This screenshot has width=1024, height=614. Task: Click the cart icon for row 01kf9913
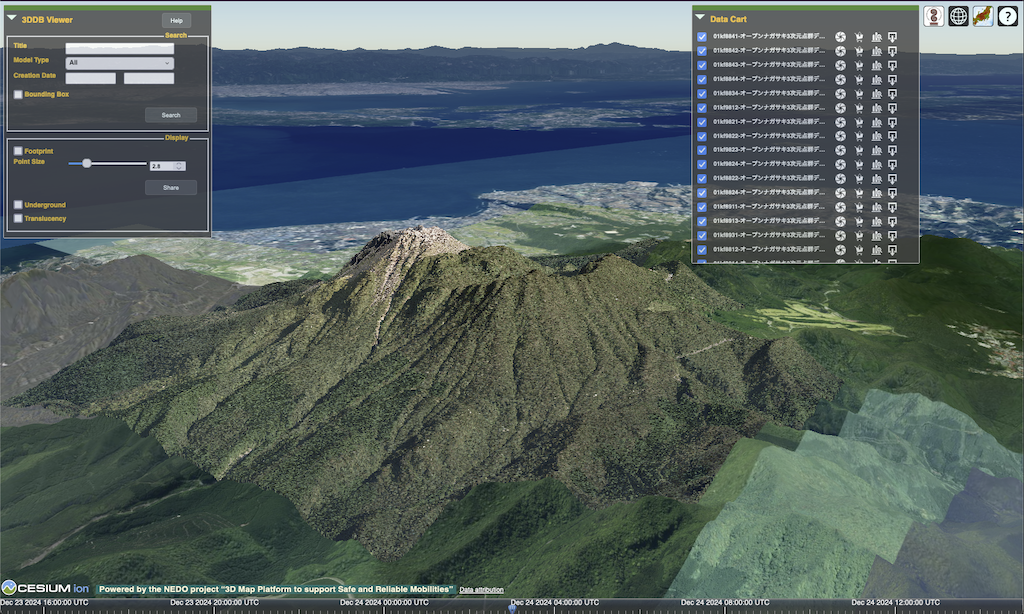click(859, 221)
